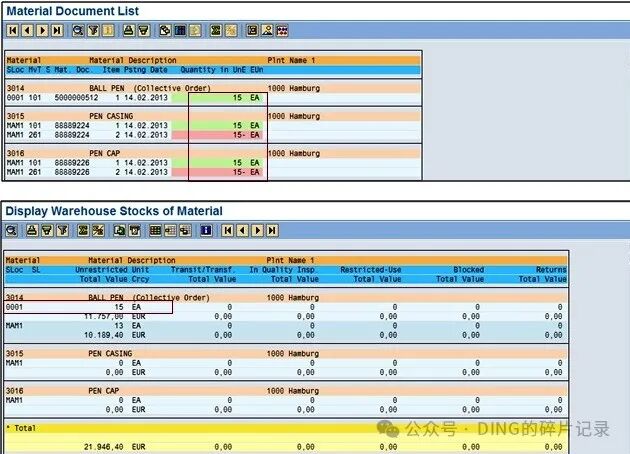
Task: Select MAM1 row with 13 EA under BALL PEN
Action: pyautogui.click(x=286, y=326)
